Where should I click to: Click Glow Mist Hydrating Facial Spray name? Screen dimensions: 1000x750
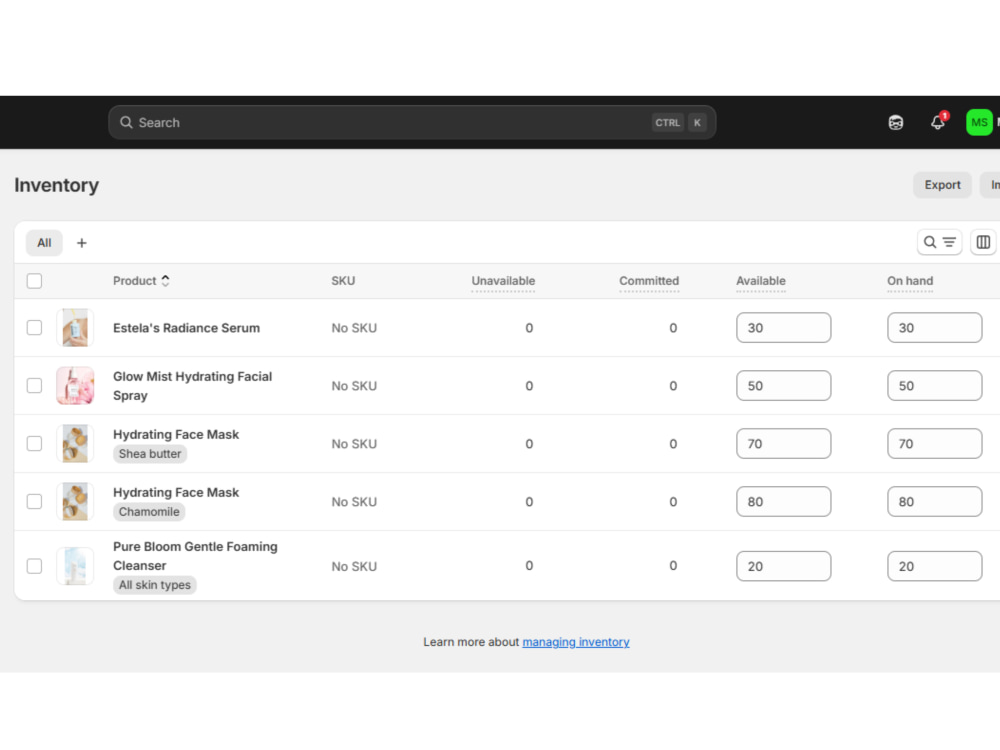[x=192, y=386]
